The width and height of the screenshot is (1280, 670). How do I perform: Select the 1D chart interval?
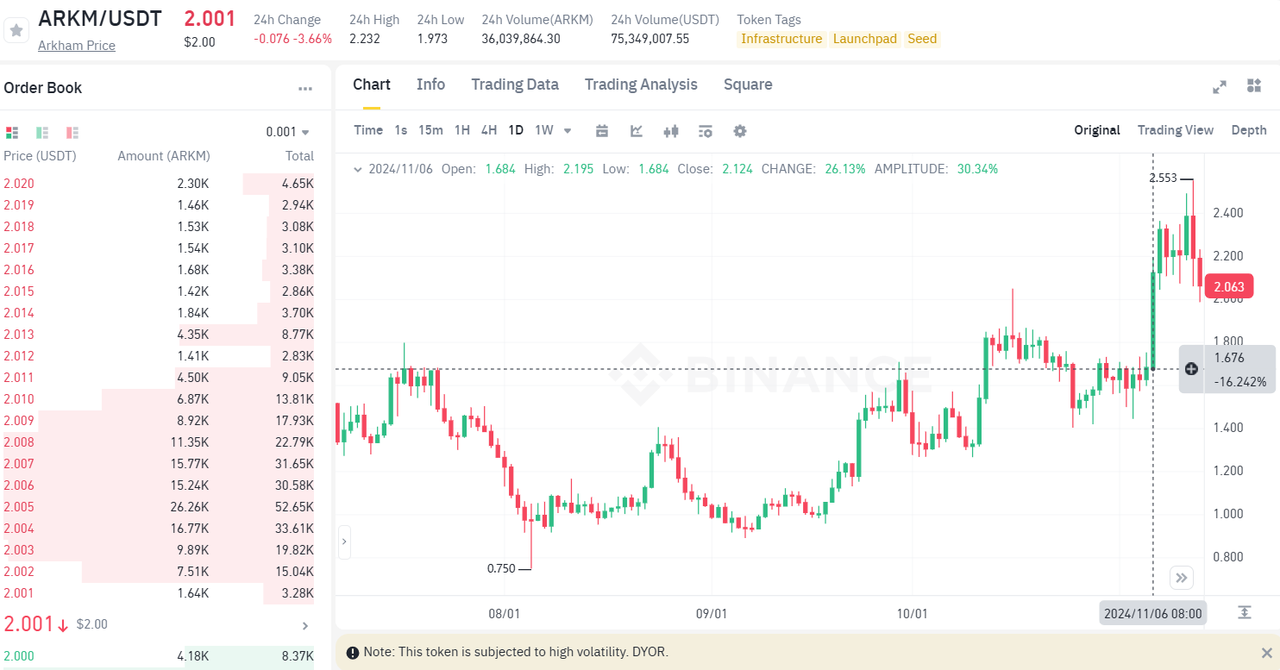click(x=516, y=130)
